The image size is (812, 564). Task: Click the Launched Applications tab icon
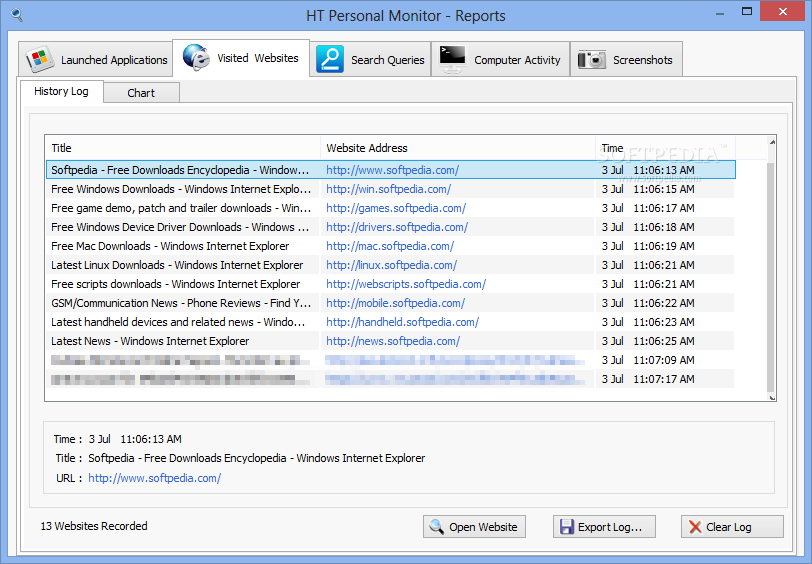tap(40, 60)
